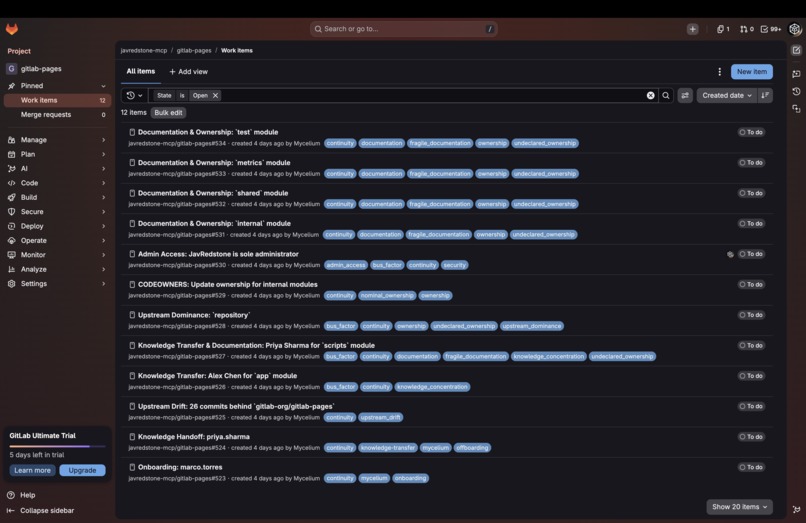Click the trial days progress bar

pos(57,446)
